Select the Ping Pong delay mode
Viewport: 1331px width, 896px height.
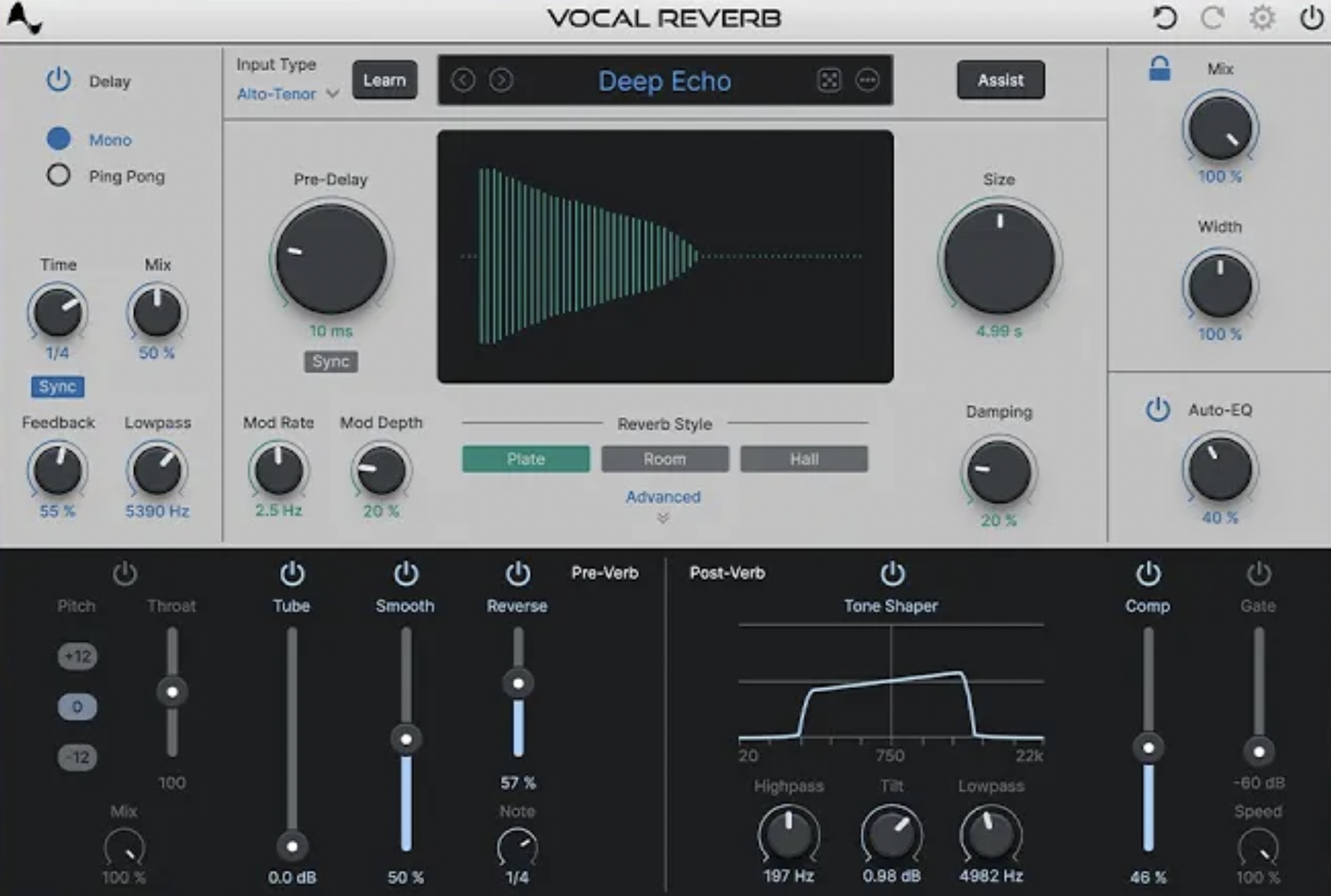tap(59, 175)
